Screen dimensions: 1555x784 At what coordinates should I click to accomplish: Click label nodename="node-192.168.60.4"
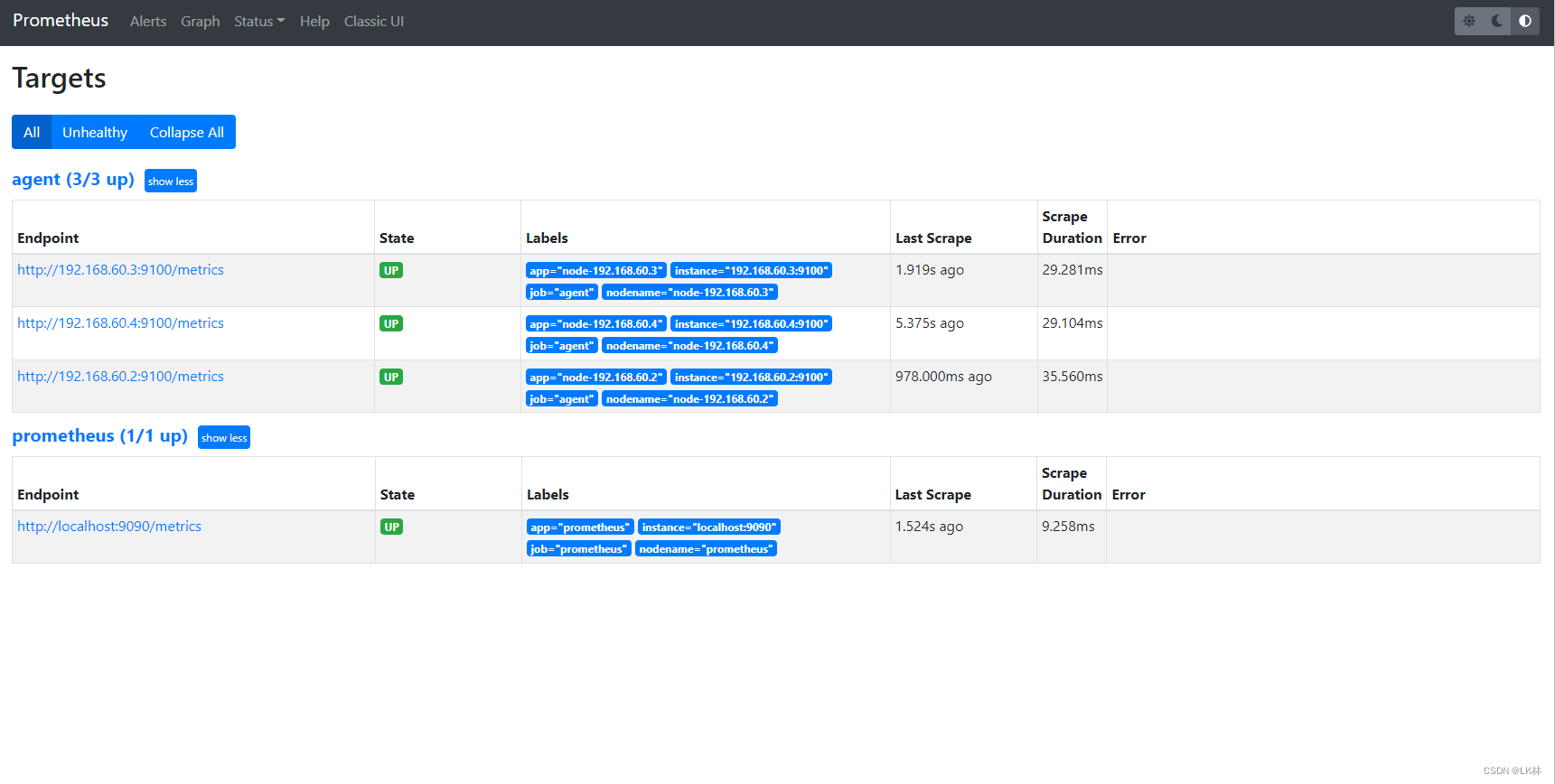[x=689, y=345]
